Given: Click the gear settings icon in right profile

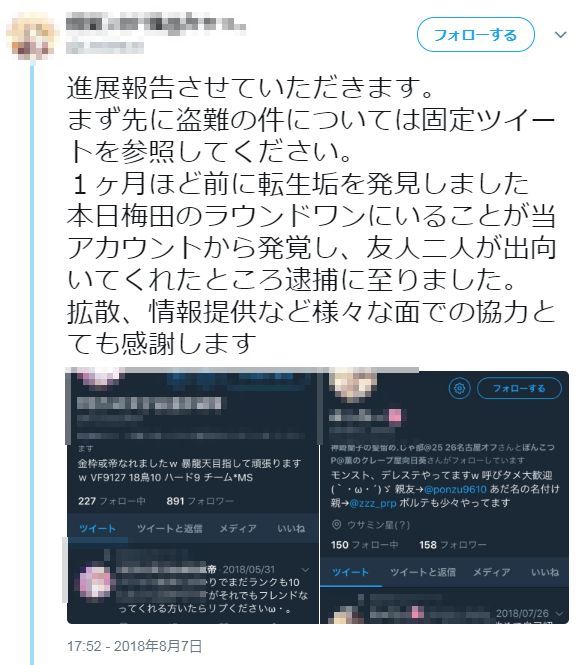Looking at the screenshot, I should click(x=459, y=388).
